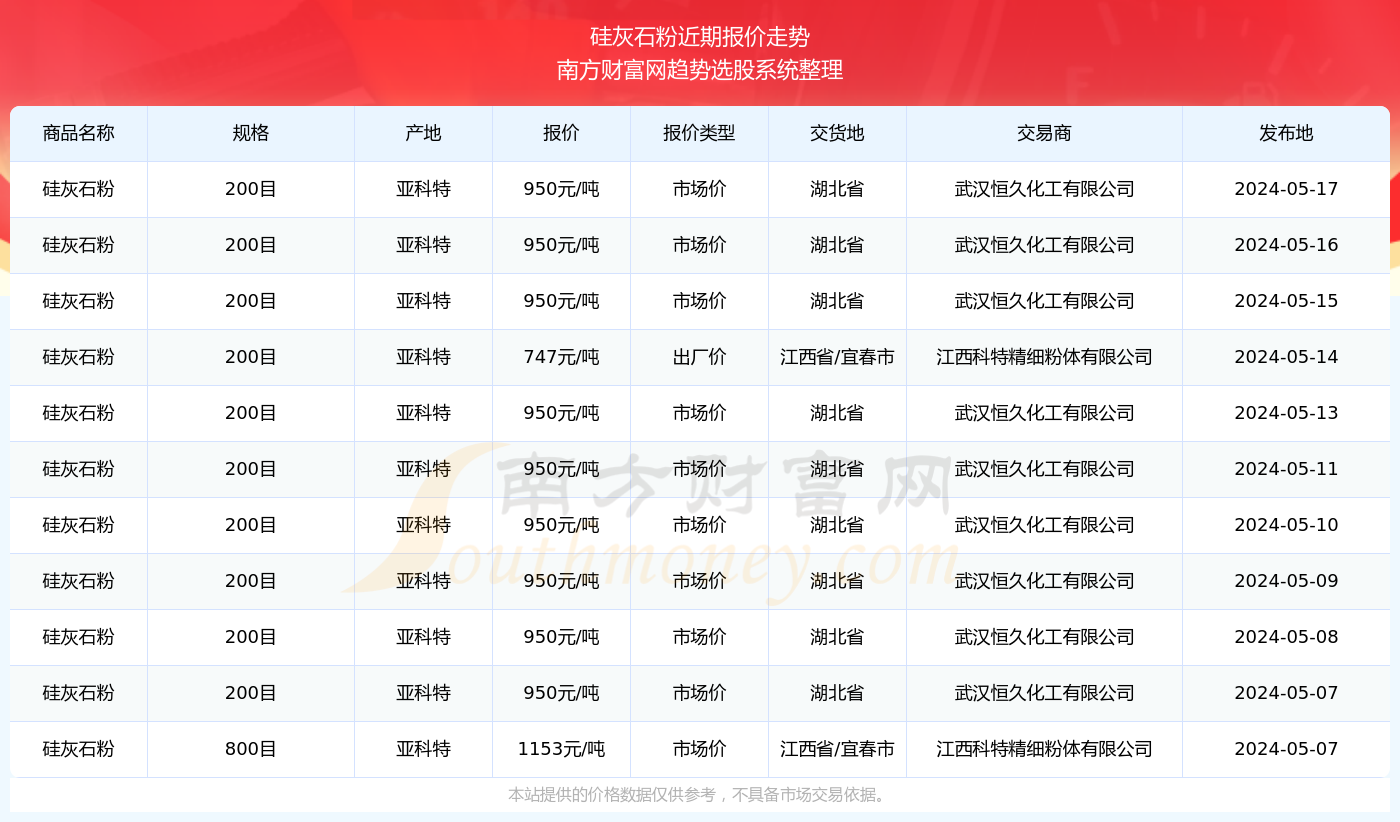
Task: Click 武汉恒久化工有限公司 in the 2024-05-17 row
Action: tap(1044, 189)
